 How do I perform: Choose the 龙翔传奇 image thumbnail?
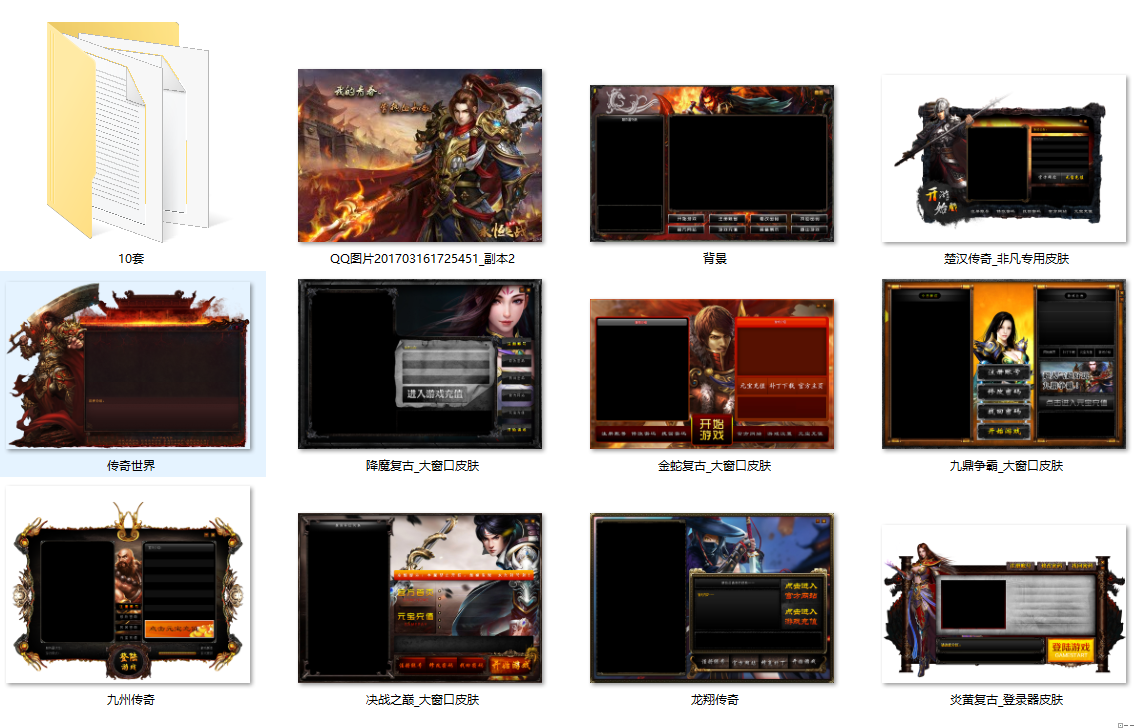712,598
